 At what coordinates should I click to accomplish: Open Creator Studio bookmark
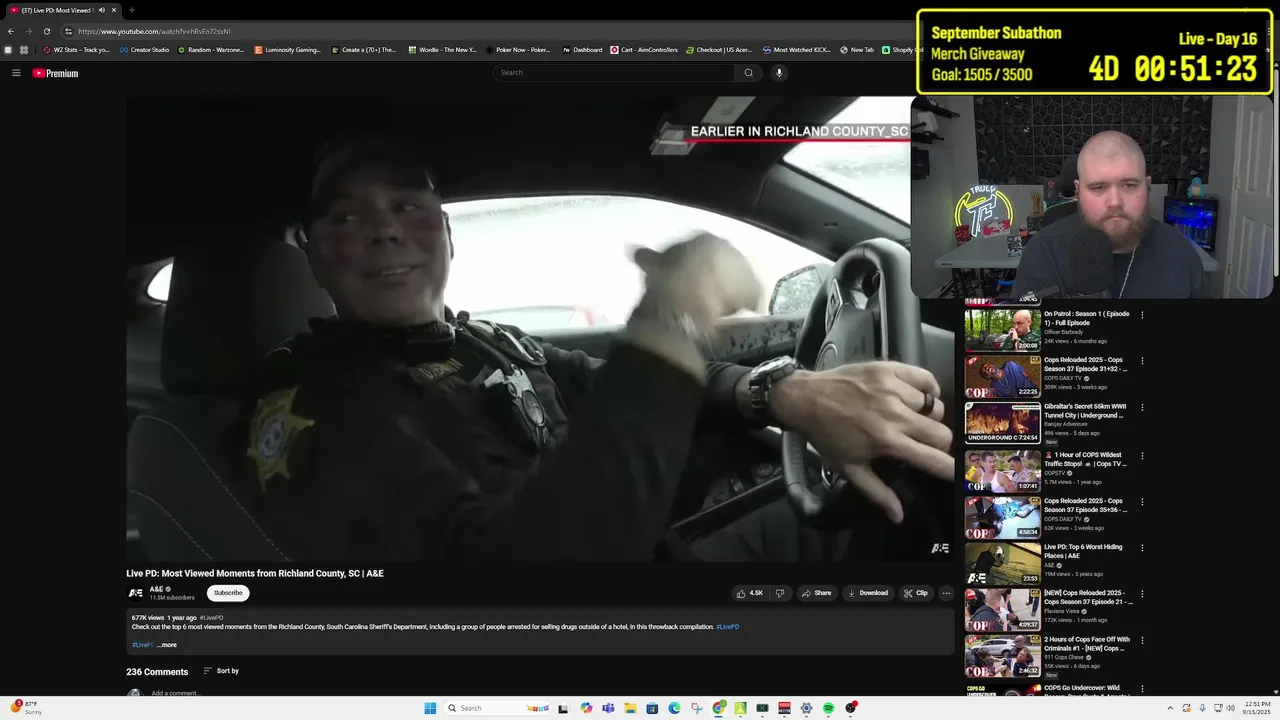144,50
